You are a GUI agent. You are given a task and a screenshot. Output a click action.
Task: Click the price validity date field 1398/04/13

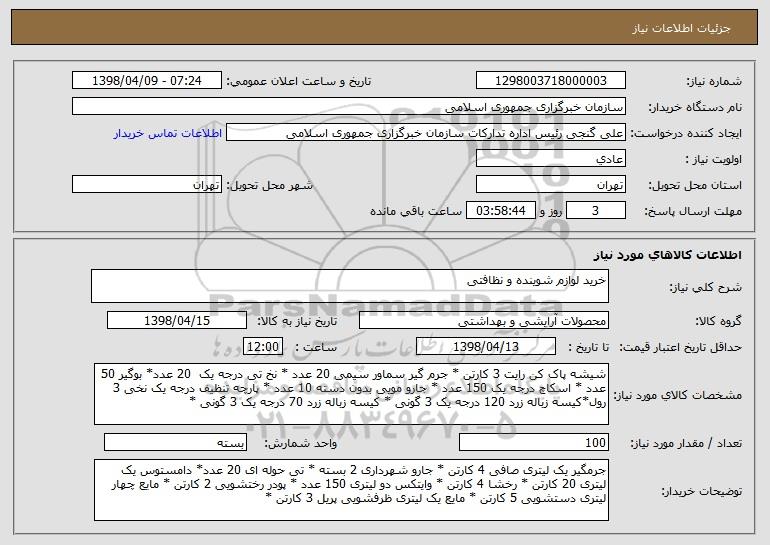(486, 346)
